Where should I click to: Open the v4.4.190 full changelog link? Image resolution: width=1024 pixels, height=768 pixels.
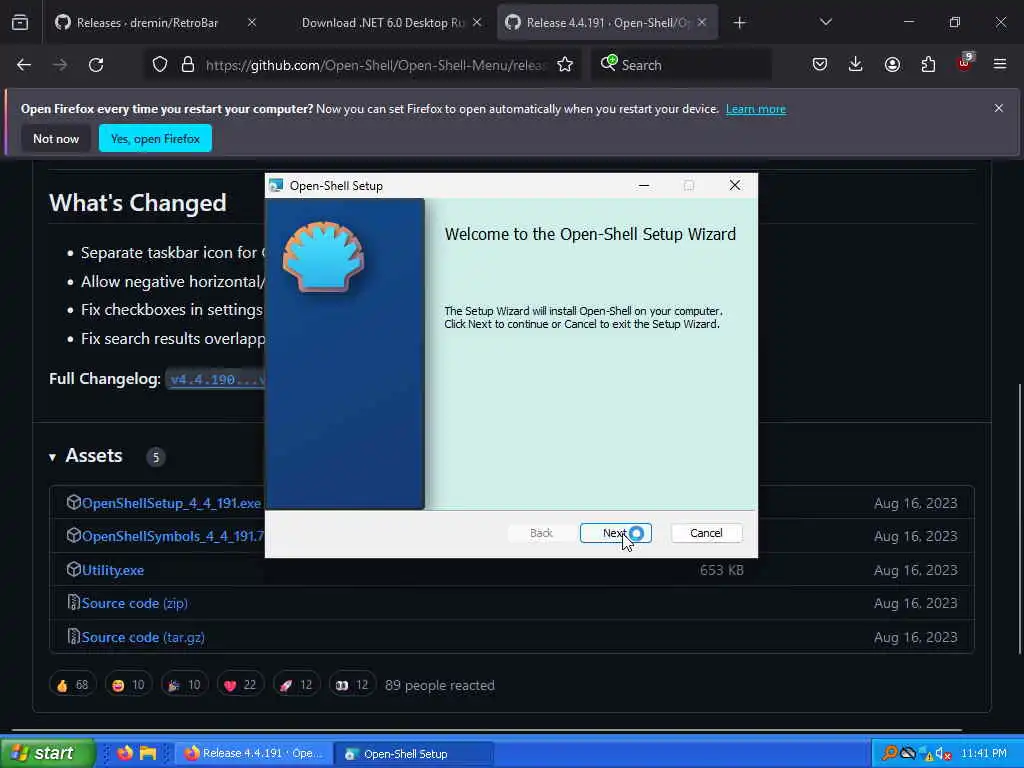[x=216, y=379]
